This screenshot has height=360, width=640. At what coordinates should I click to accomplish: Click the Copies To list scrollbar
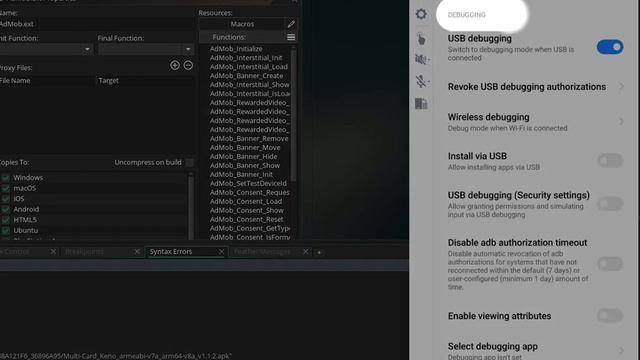(190, 206)
